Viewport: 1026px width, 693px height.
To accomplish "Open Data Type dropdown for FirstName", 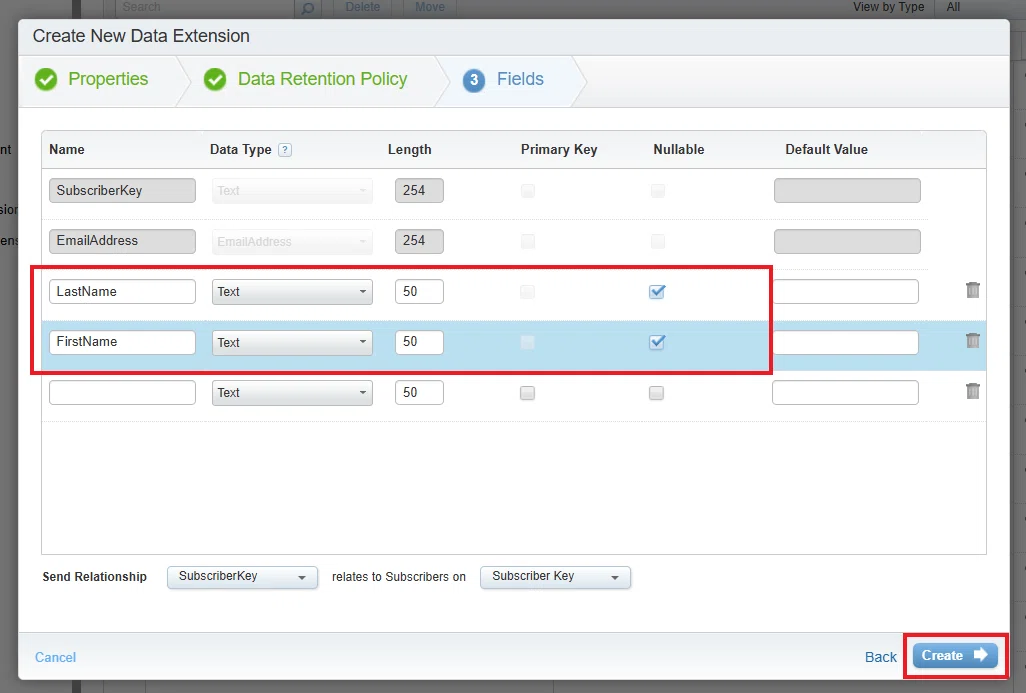I will tap(292, 342).
